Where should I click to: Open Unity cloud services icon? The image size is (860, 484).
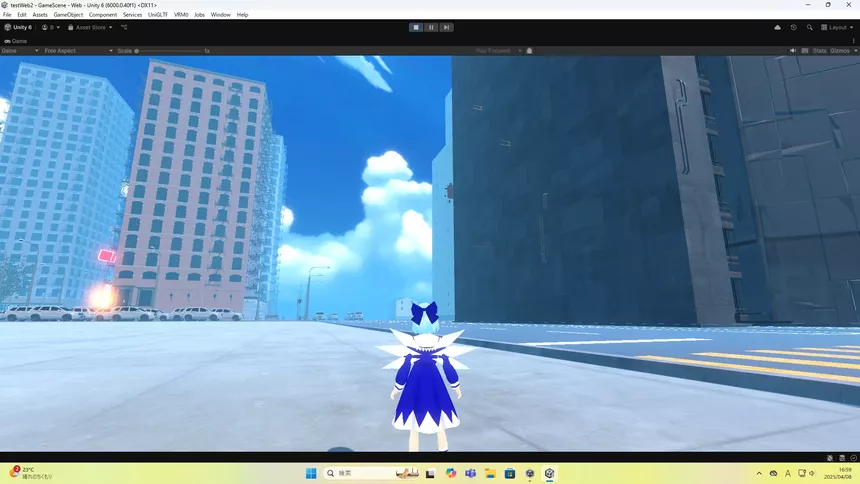coord(778,27)
